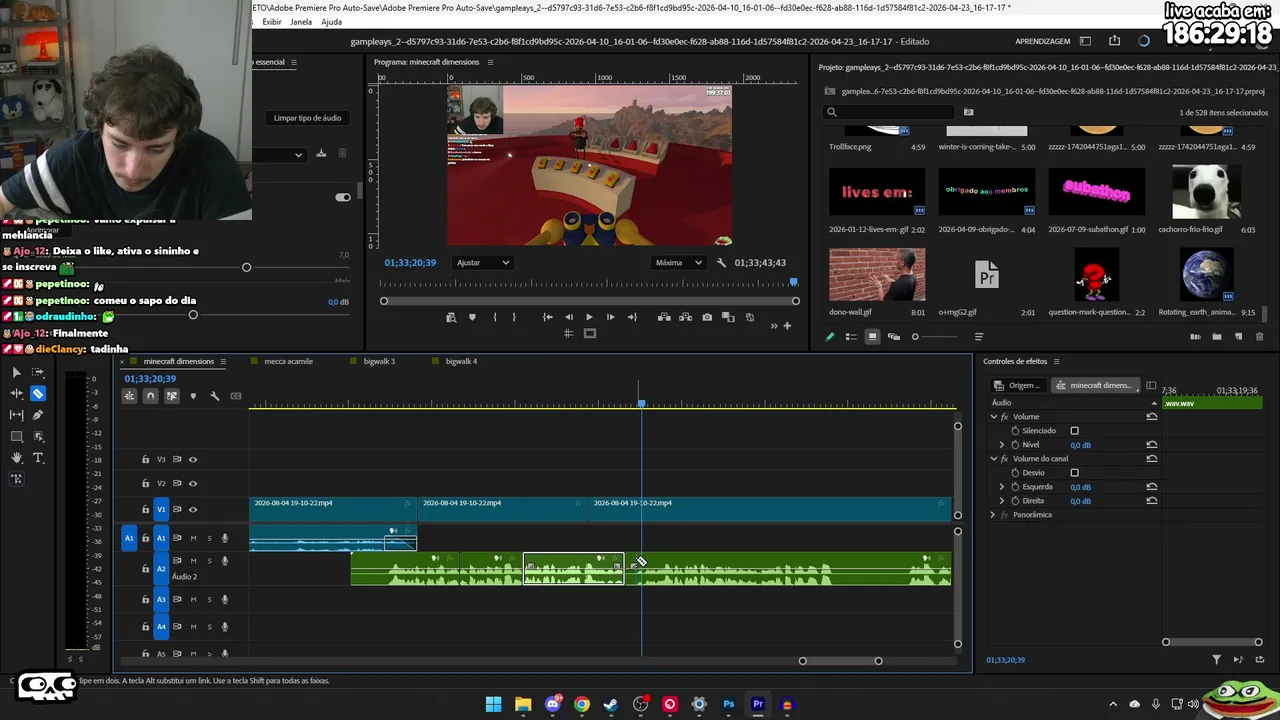Adjust the project panel thumbnail zoom slider
1280x720 pixels.
915,337
